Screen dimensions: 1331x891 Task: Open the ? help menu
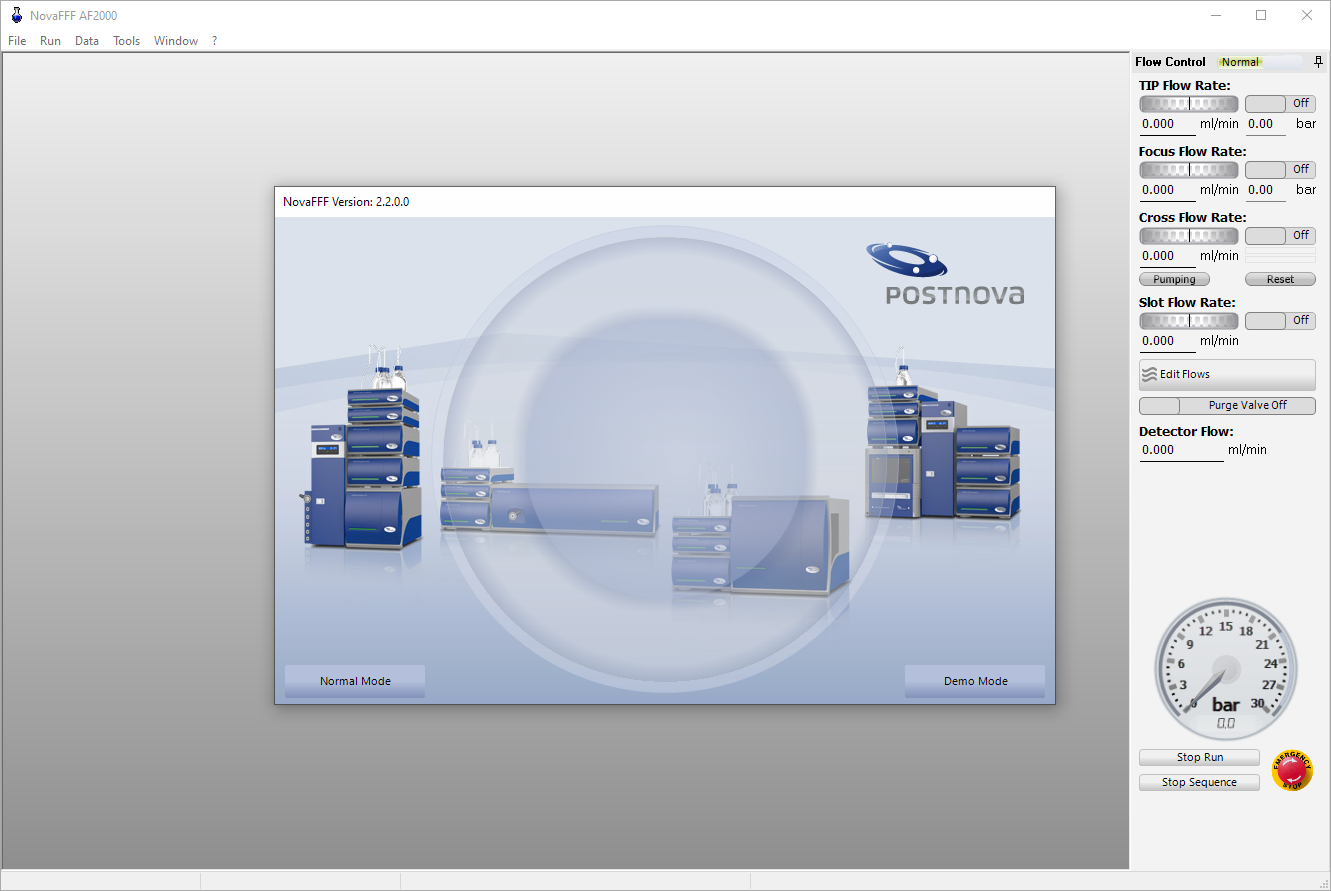point(214,41)
